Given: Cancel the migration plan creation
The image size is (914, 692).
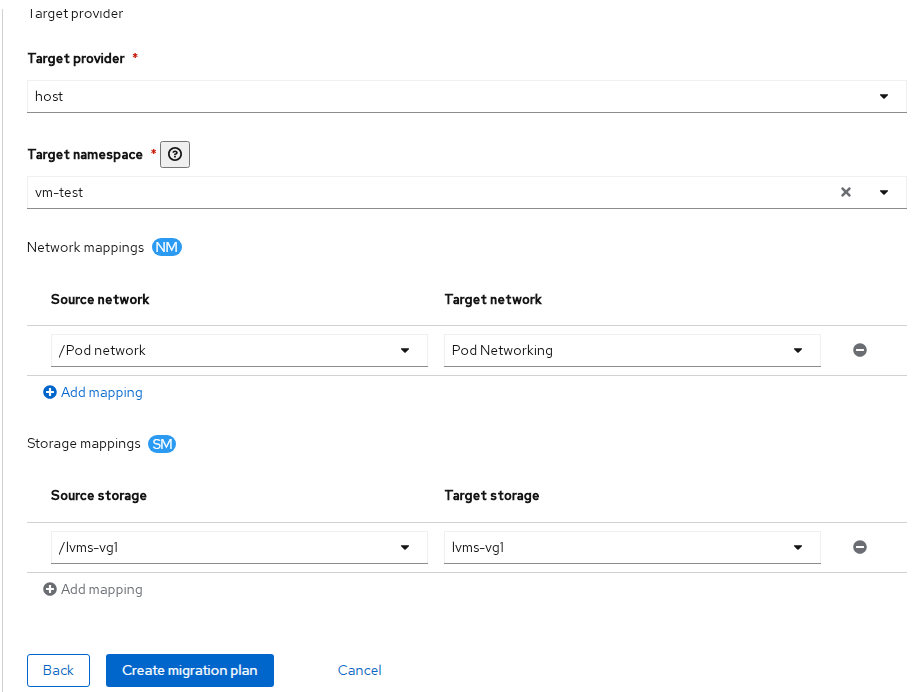Looking at the screenshot, I should (359, 670).
